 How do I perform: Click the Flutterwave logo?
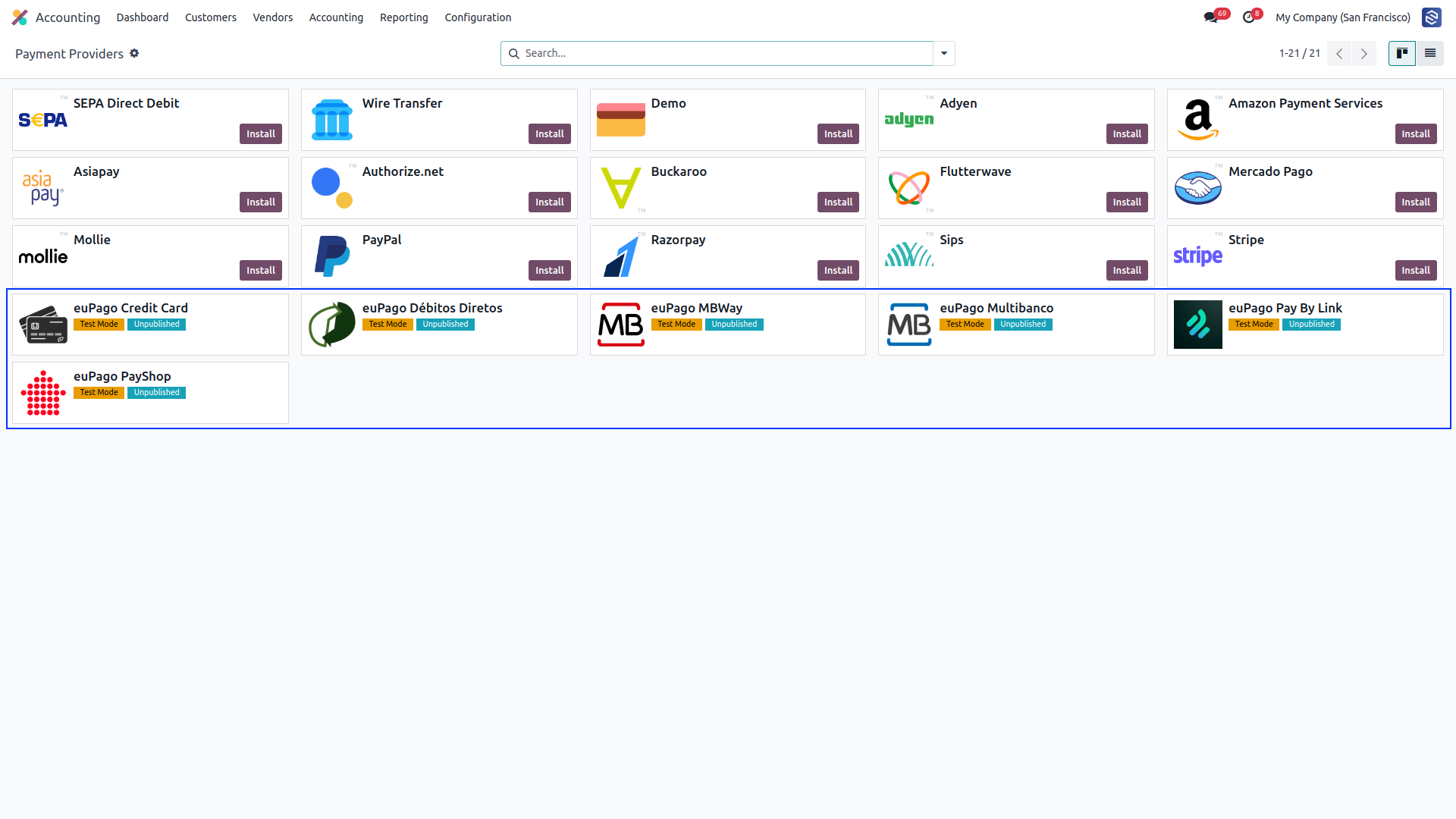click(x=909, y=188)
